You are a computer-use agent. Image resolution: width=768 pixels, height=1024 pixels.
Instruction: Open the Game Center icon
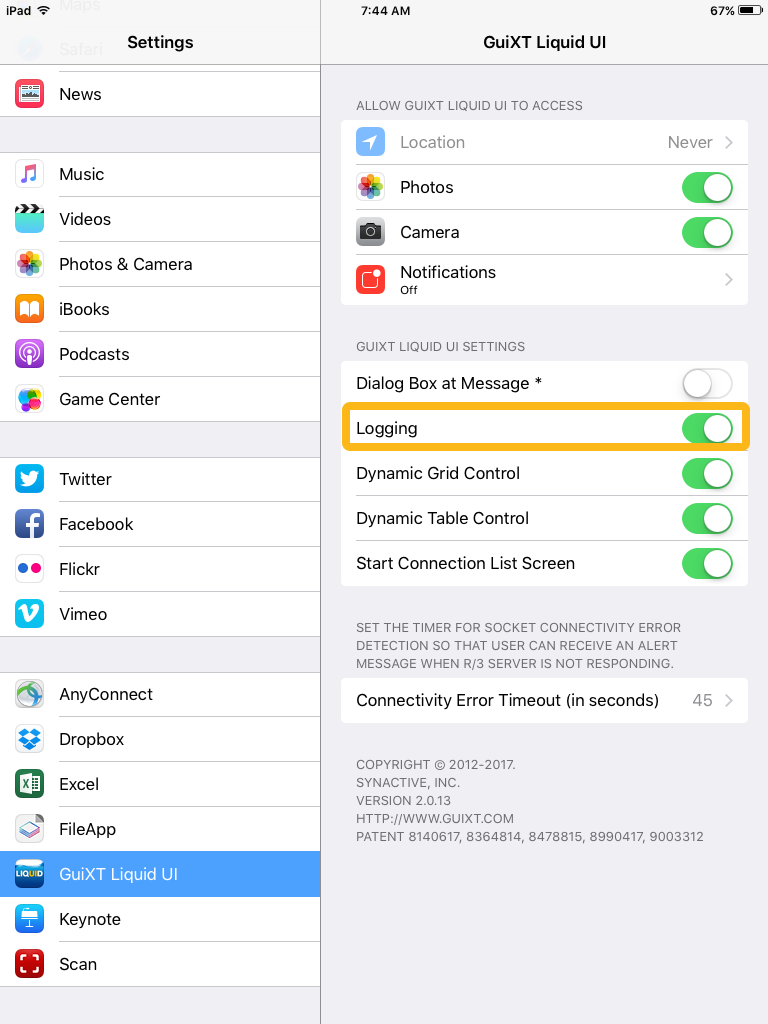29,399
